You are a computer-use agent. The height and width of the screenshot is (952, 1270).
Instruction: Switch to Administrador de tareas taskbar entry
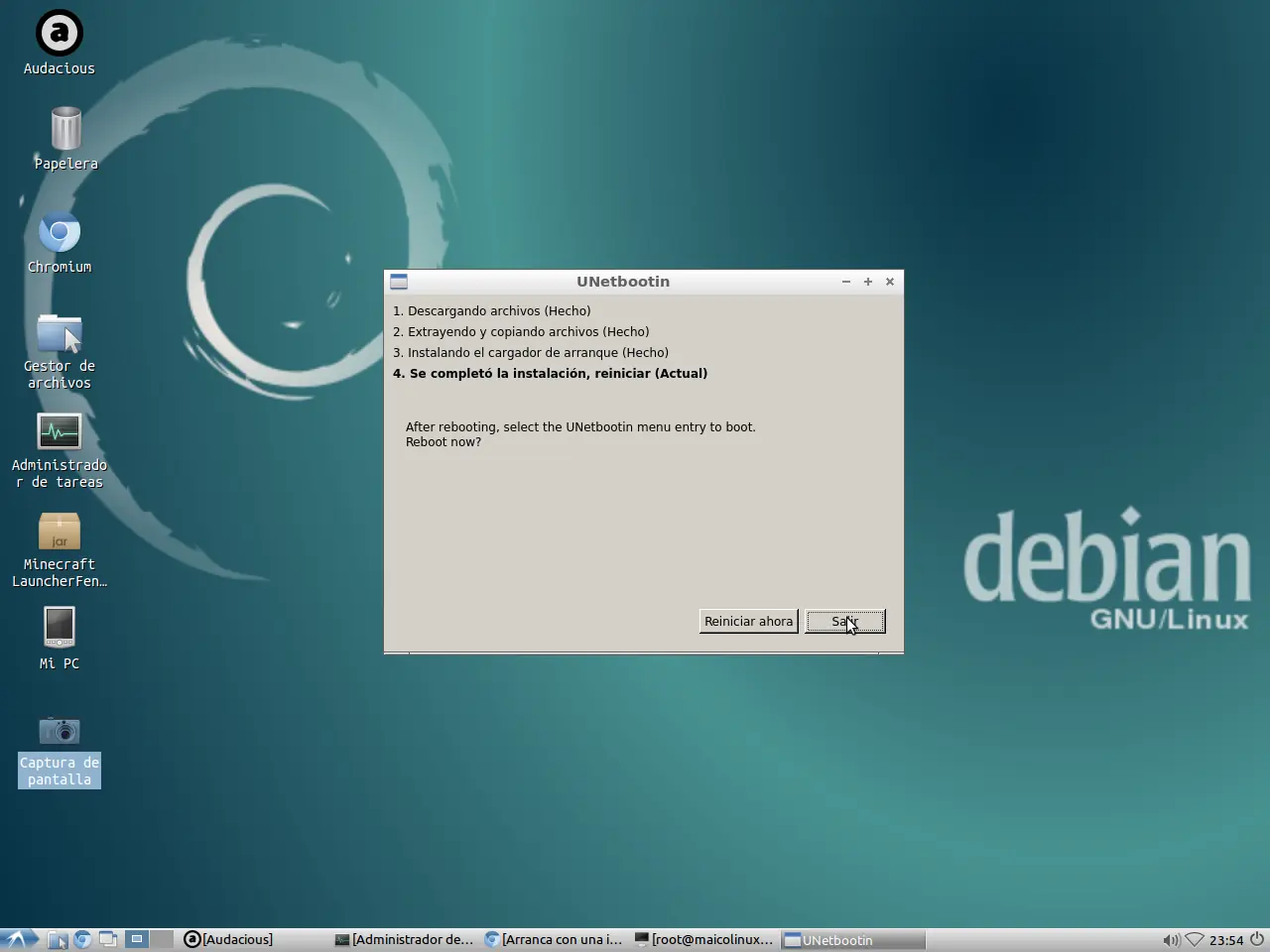[x=404, y=939]
